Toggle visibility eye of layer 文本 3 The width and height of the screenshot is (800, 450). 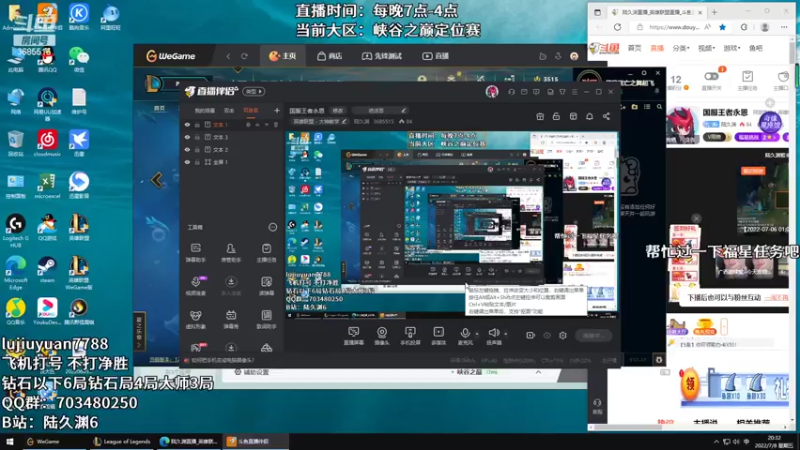coord(187,137)
